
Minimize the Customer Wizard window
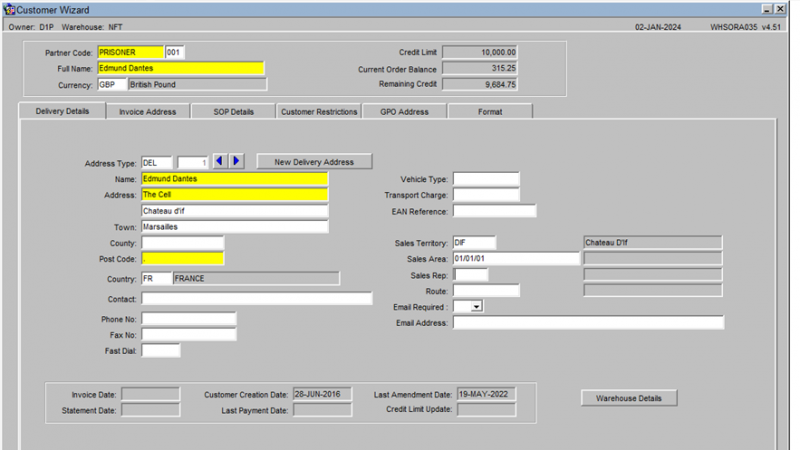coord(767,9)
